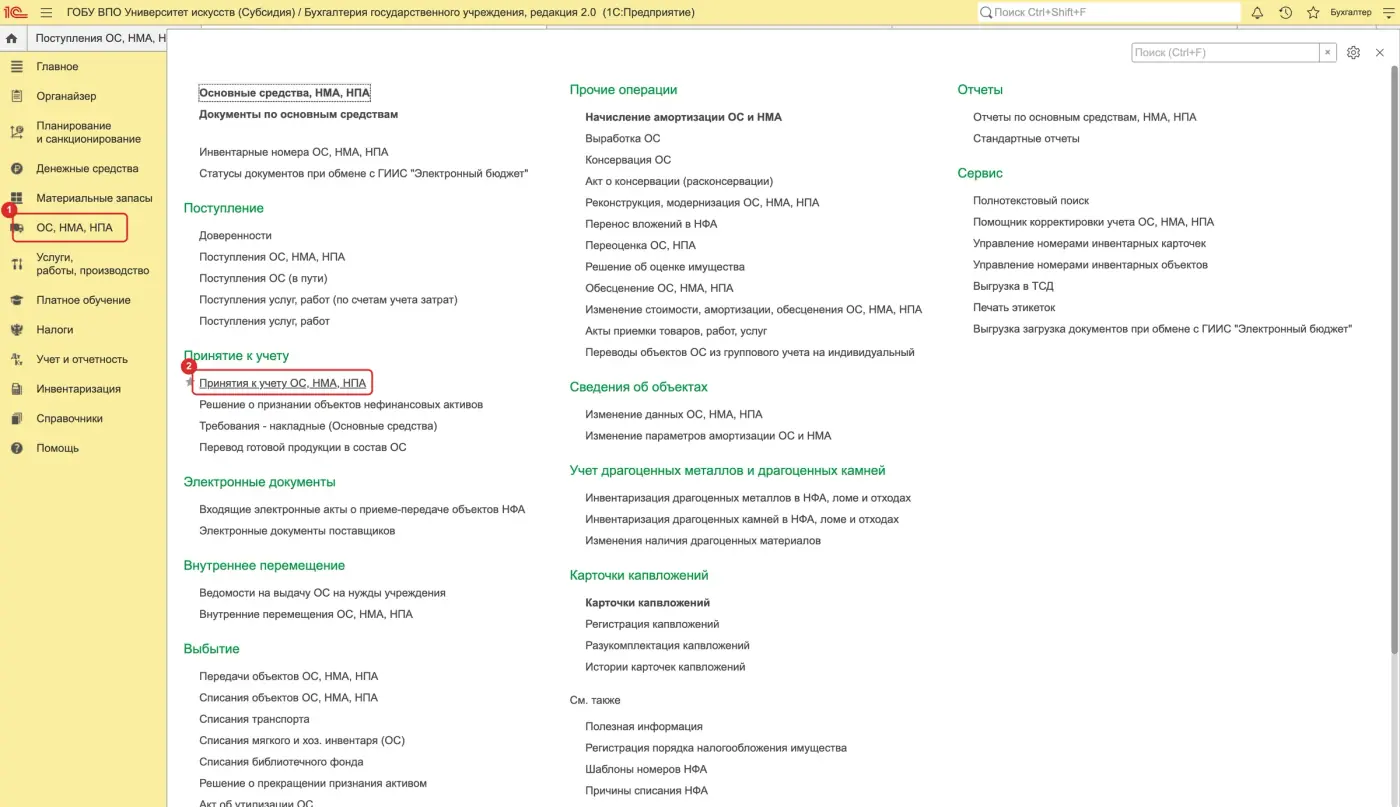The width and height of the screenshot is (1400, 807).
Task: Toggle favorite star beside Принятия к учету
Action: (190, 384)
